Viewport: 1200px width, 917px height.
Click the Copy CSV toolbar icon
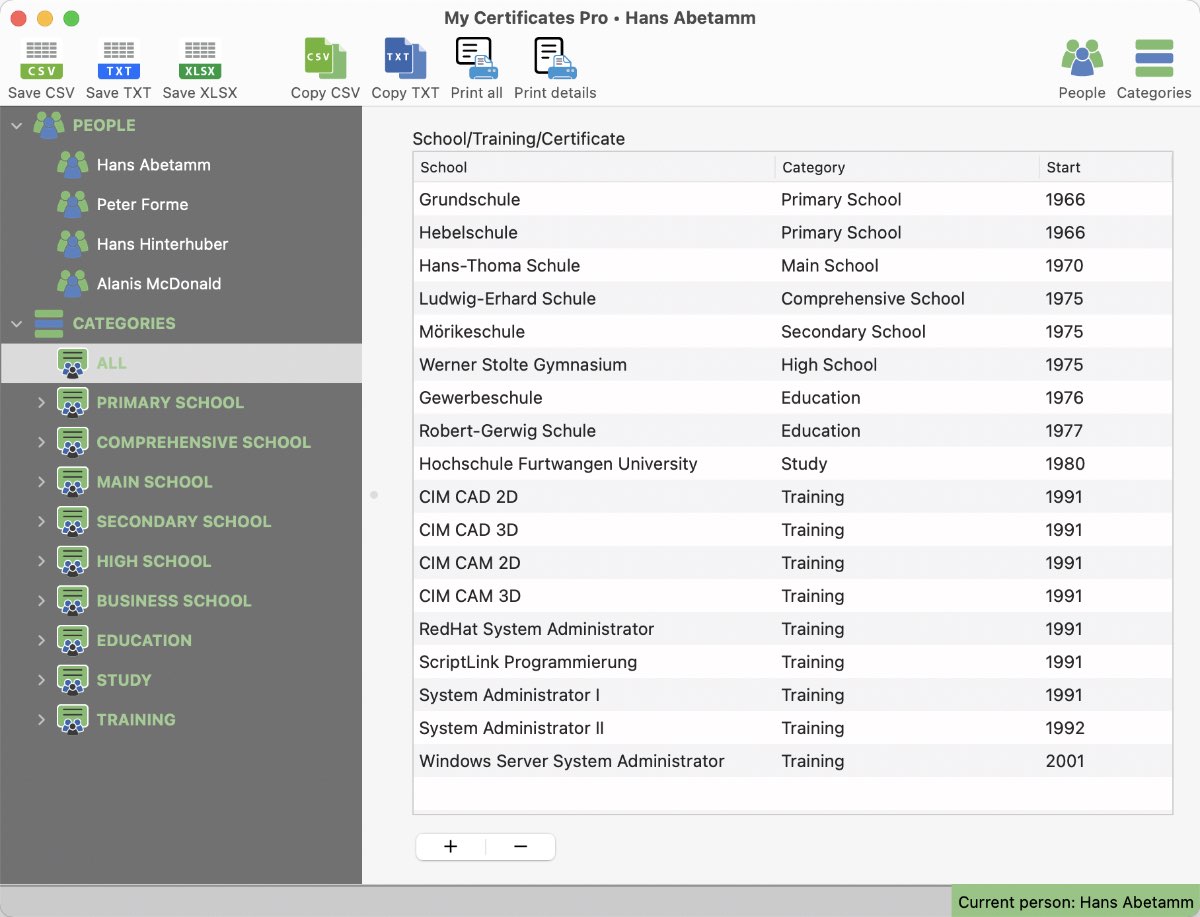325,59
